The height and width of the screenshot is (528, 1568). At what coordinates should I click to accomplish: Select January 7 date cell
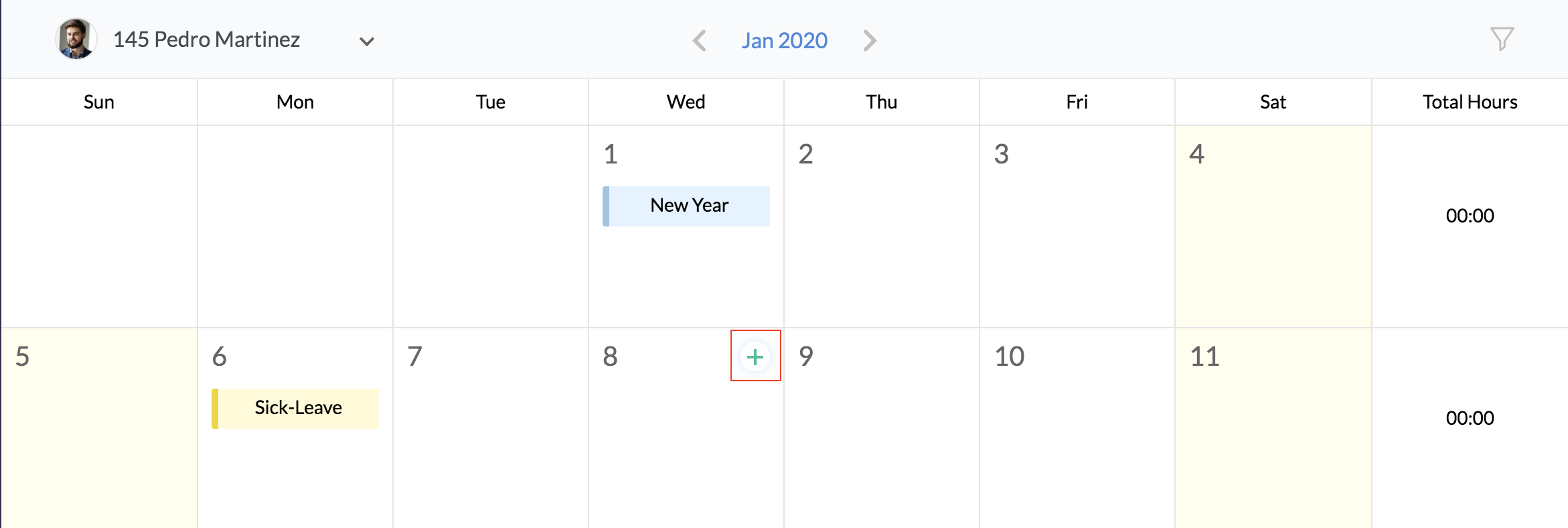[490, 429]
